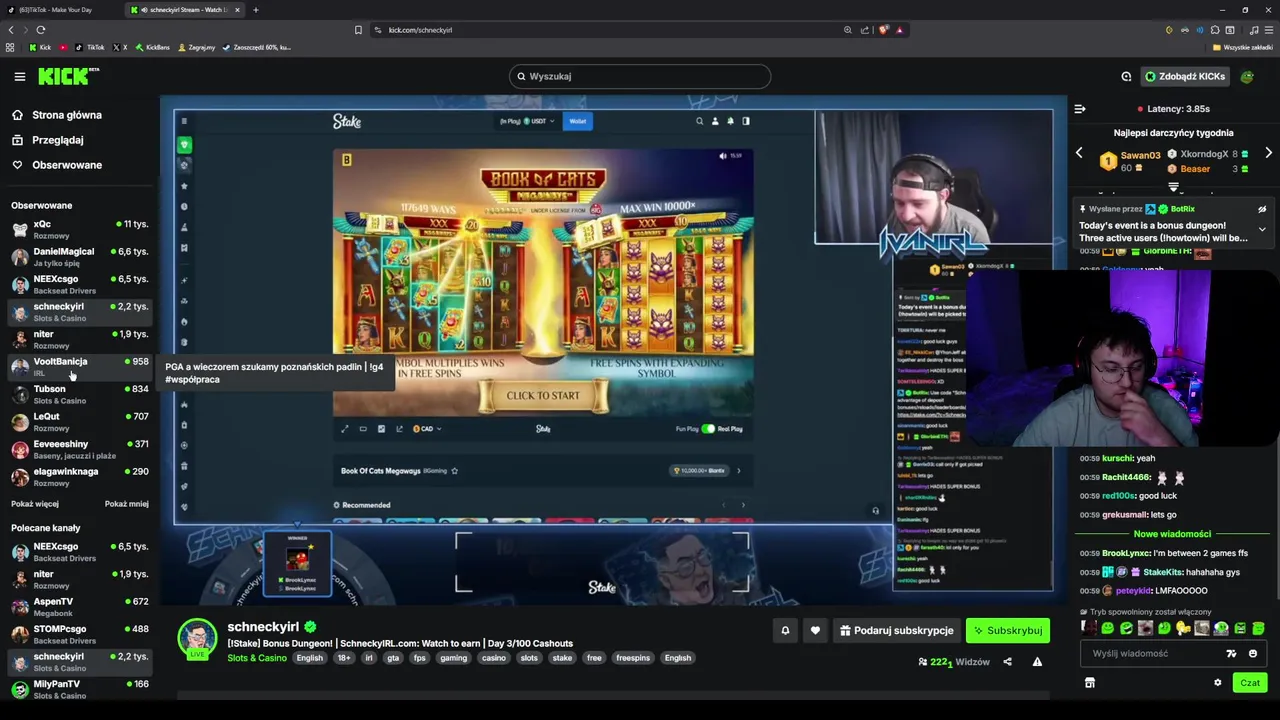Click the gaming stream tag

click(x=453, y=658)
